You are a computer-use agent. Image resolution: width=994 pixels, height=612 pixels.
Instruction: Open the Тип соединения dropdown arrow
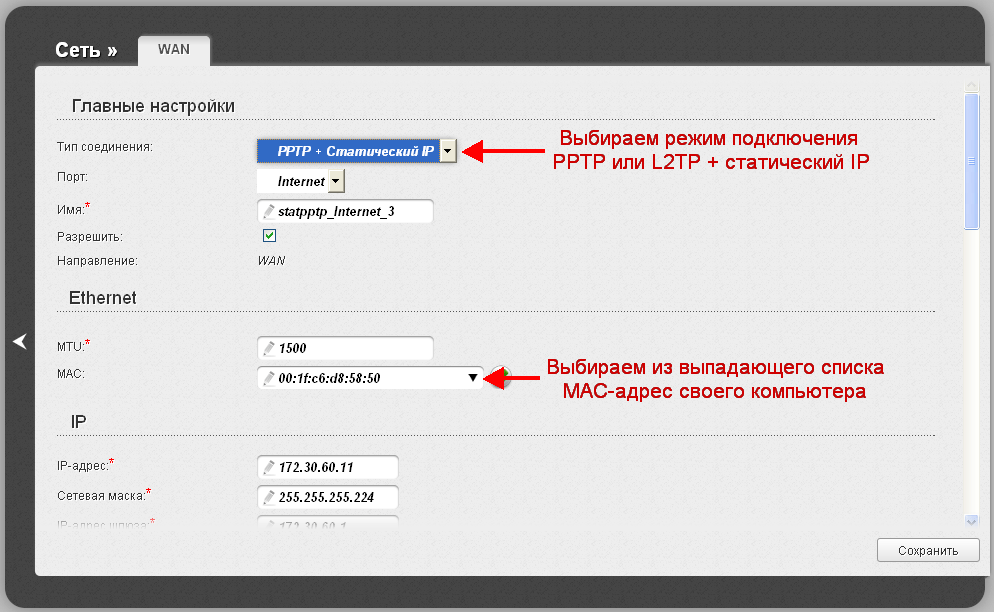[x=448, y=151]
